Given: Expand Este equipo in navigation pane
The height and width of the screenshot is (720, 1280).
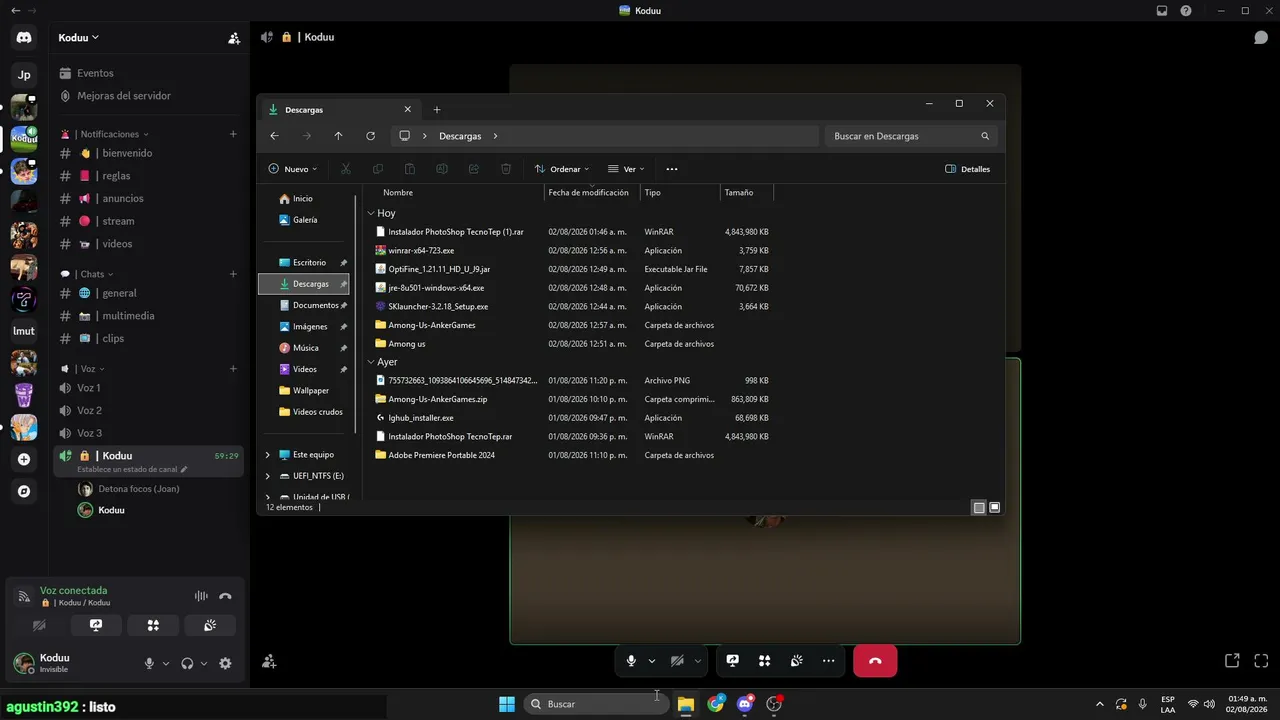Looking at the screenshot, I should (267, 455).
